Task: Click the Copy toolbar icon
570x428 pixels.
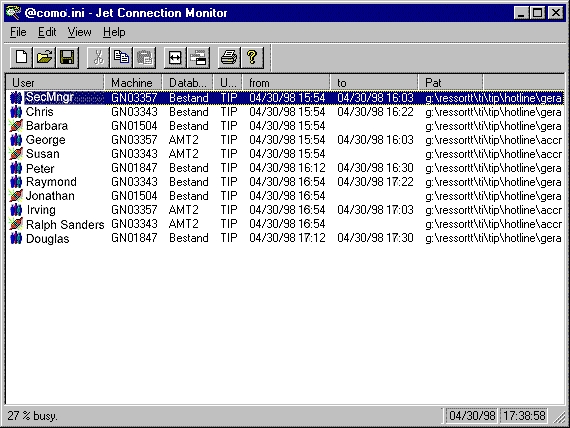Action: [x=121, y=57]
